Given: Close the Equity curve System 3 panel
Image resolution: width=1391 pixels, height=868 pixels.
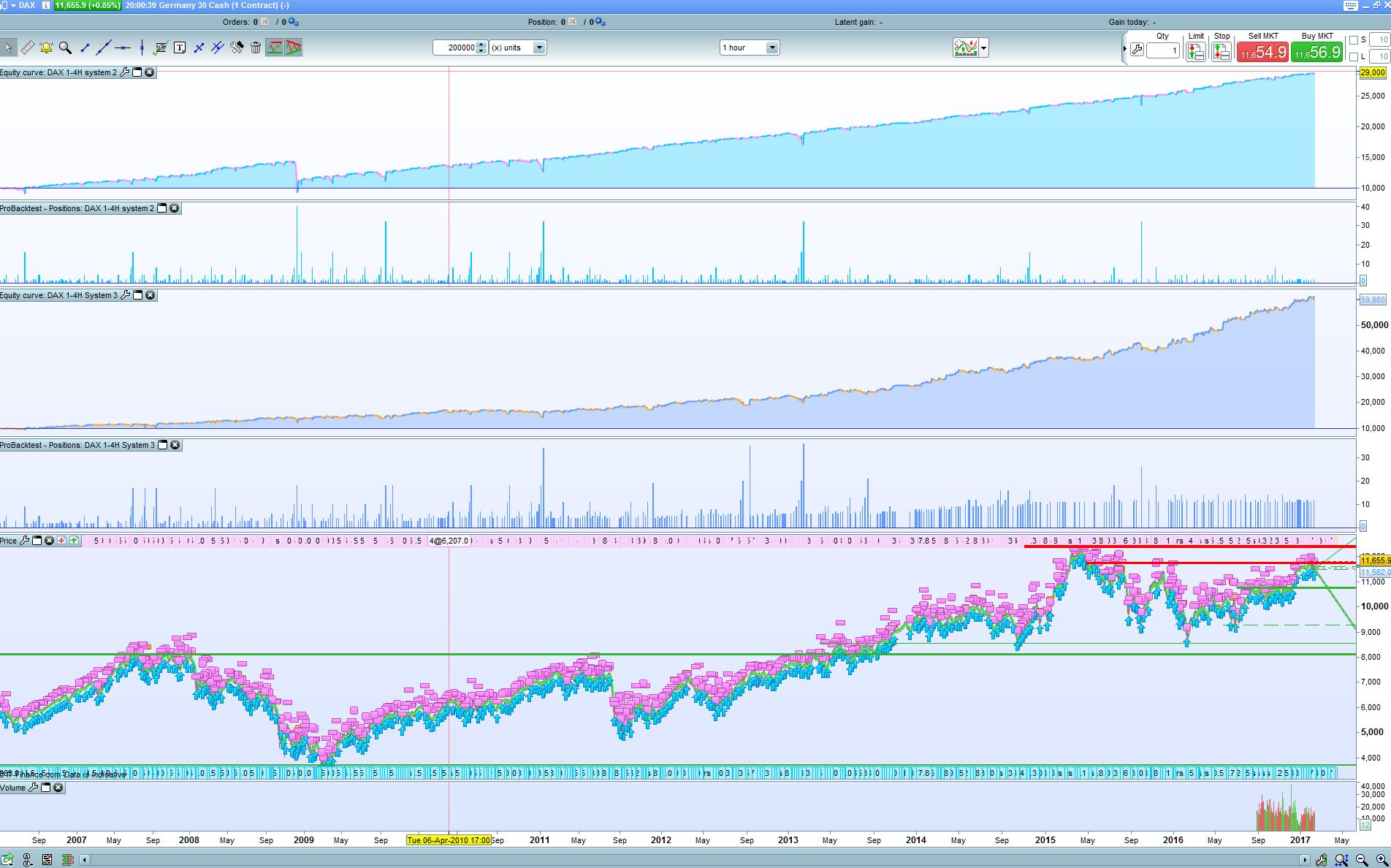Looking at the screenshot, I should 150,295.
